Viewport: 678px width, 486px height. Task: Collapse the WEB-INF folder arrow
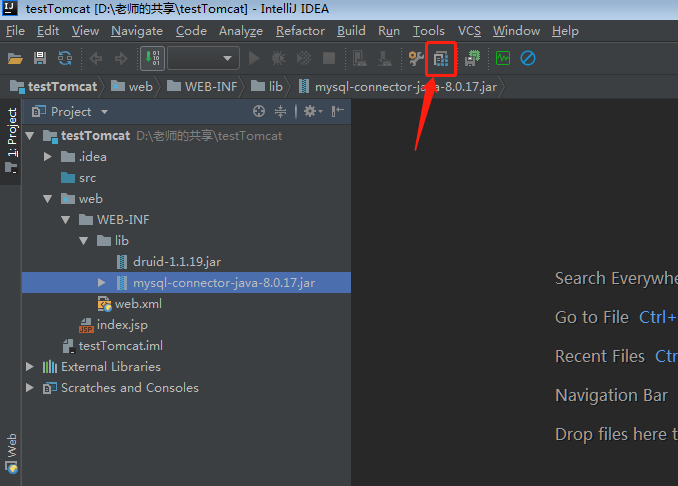click(x=66, y=220)
